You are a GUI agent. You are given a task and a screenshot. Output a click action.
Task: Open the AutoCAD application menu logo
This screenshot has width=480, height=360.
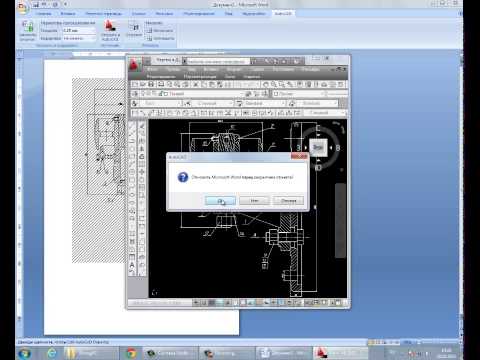(134, 65)
